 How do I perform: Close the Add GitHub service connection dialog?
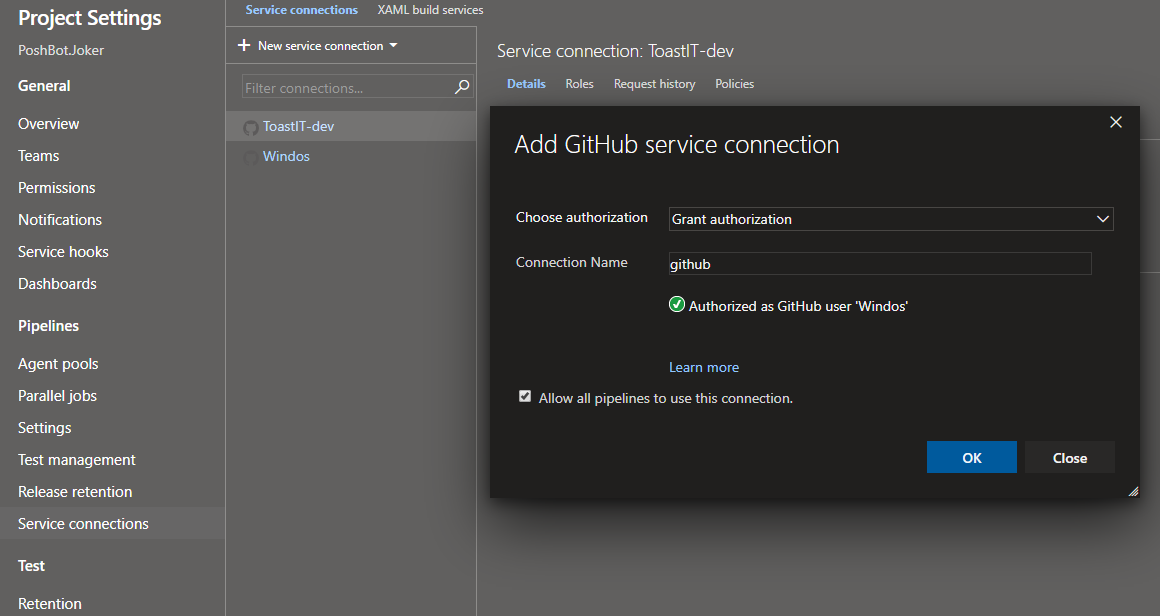click(1116, 122)
